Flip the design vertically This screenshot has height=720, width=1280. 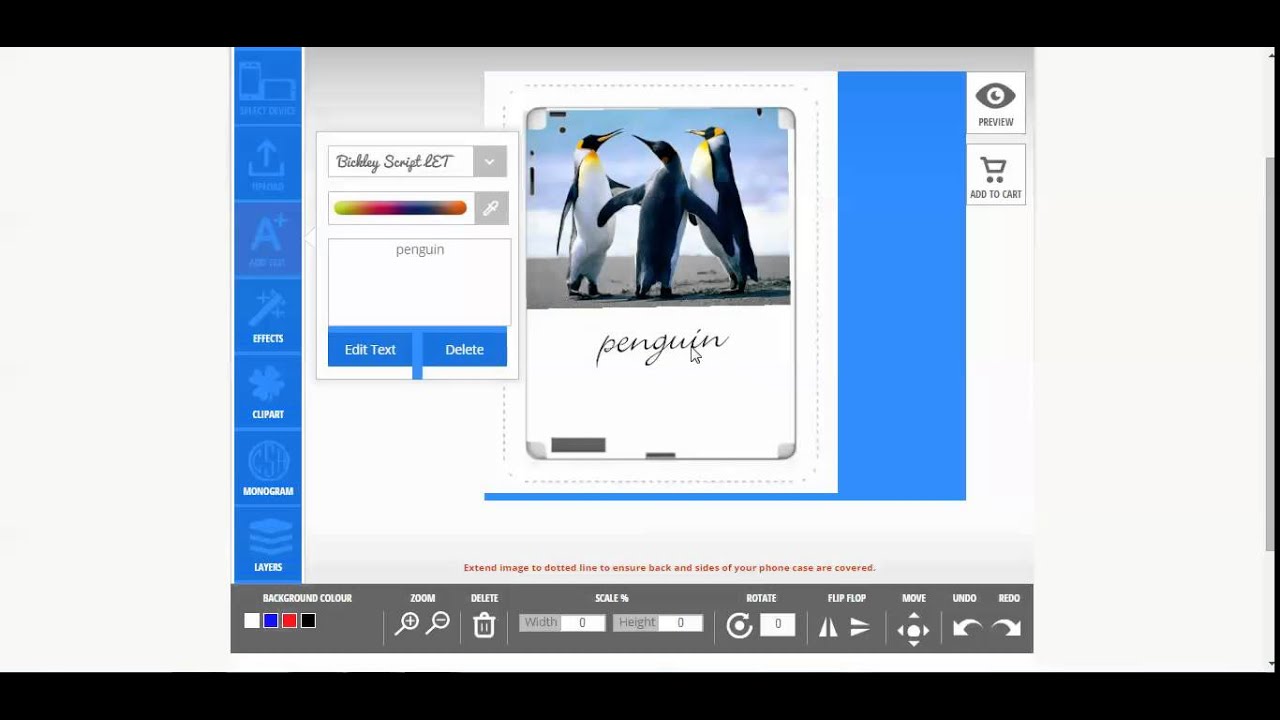[860, 627]
